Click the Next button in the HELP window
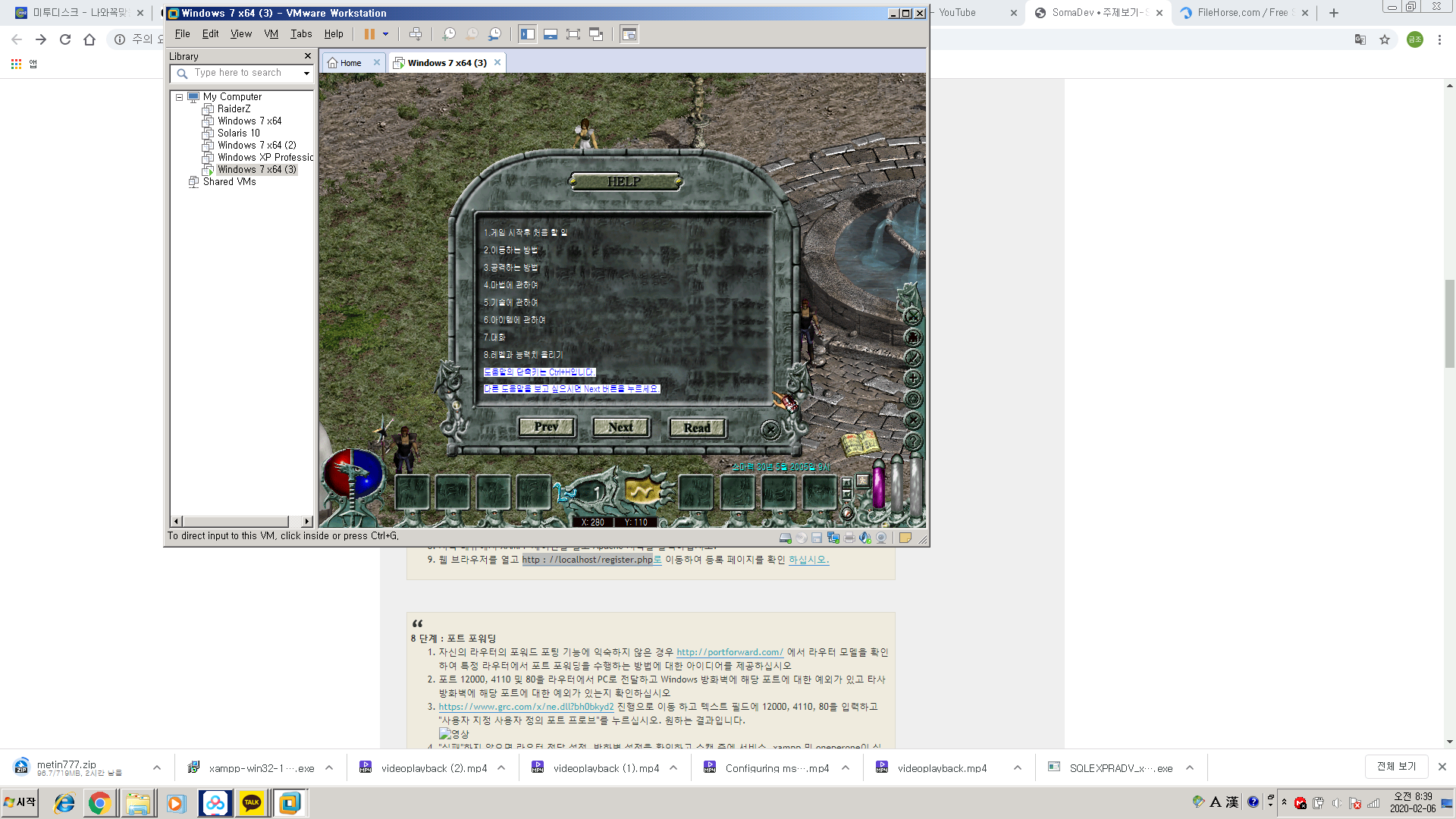1456x819 pixels. pyautogui.click(x=620, y=427)
